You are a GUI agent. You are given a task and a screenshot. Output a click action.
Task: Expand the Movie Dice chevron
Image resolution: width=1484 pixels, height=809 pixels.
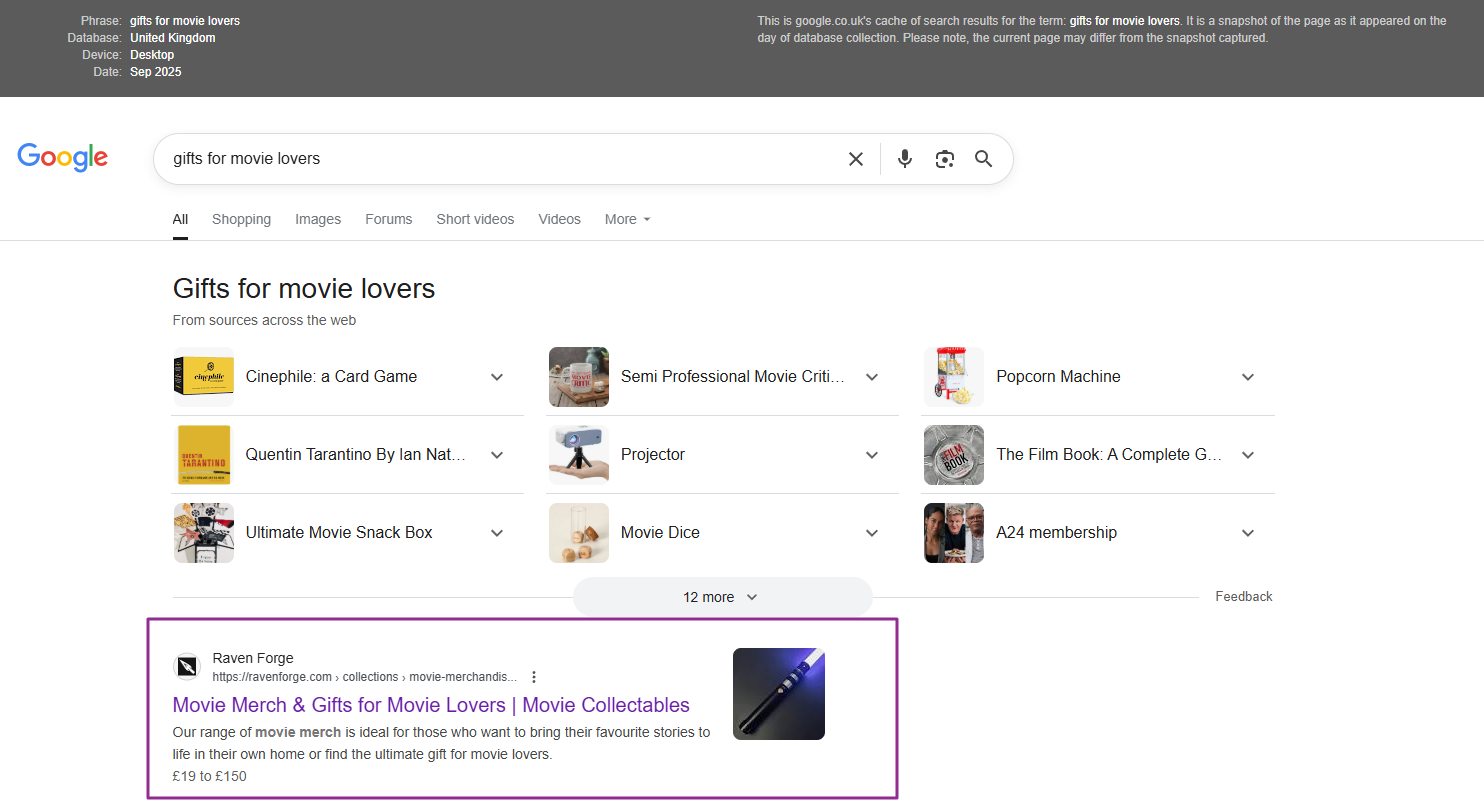point(872,533)
